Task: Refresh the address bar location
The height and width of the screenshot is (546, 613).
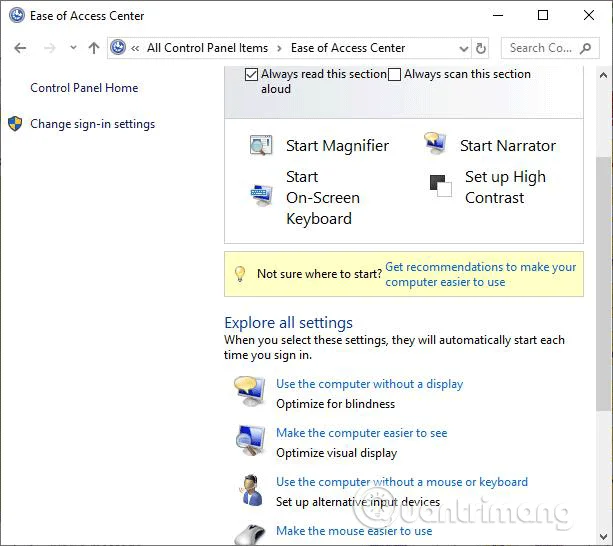Action: (480, 48)
